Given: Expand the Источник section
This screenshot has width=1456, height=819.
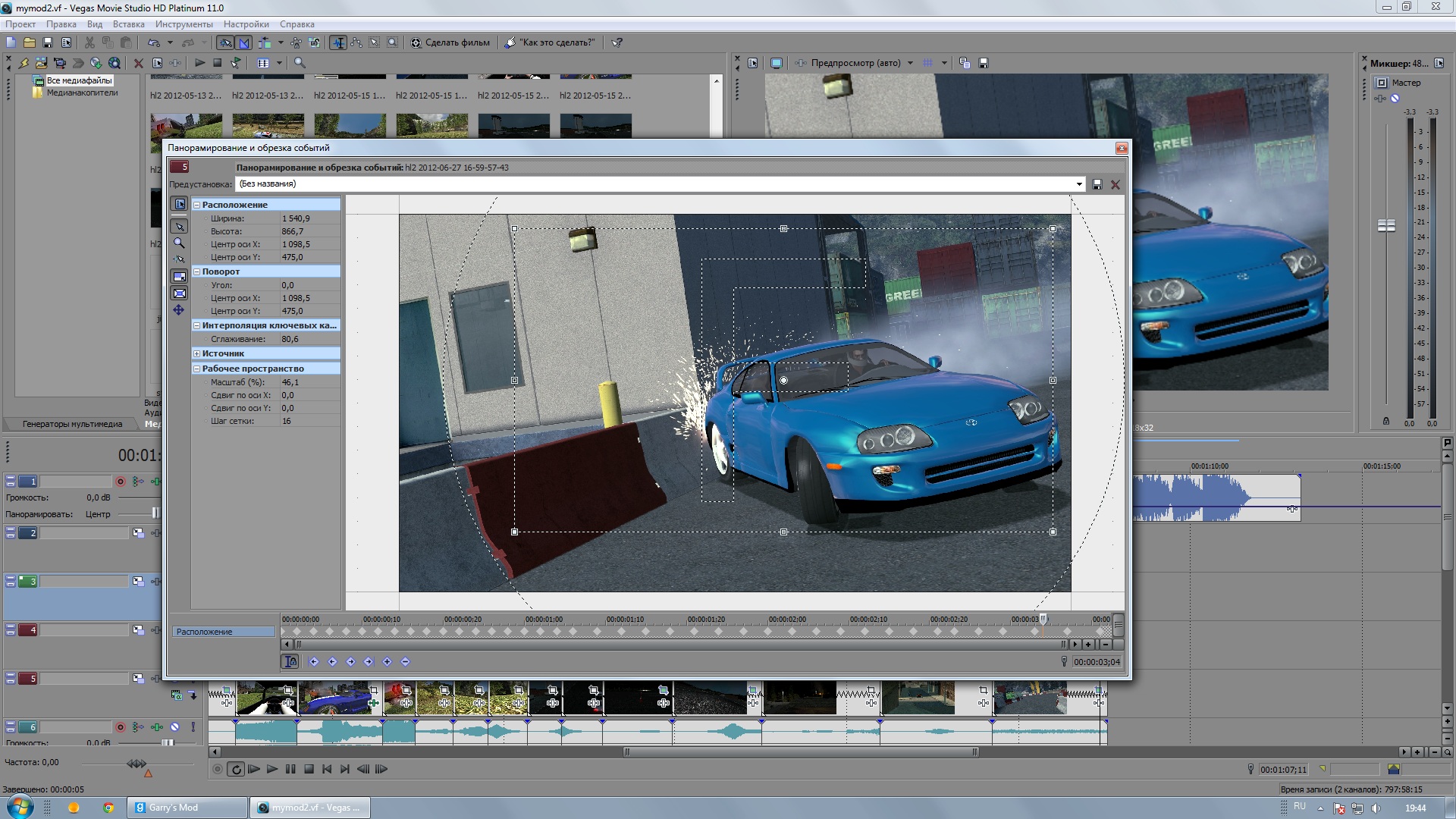Looking at the screenshot, I should pos(196,353).
